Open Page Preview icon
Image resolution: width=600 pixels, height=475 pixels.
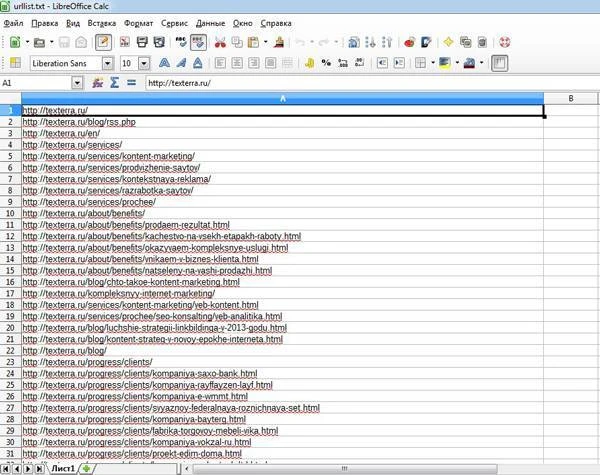click(x=159, y=42)
